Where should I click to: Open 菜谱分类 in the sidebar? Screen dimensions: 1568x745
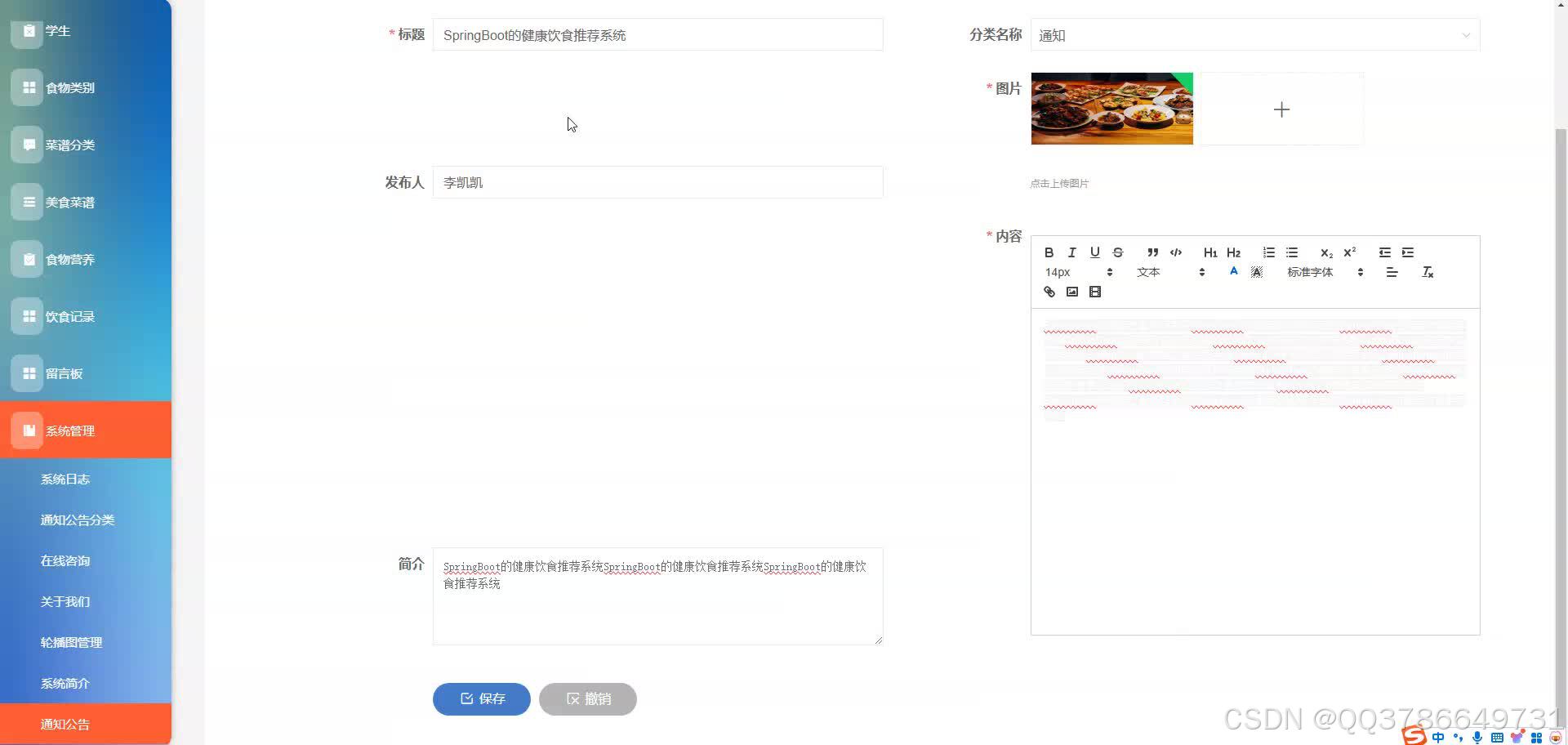[x=86, y=145]
